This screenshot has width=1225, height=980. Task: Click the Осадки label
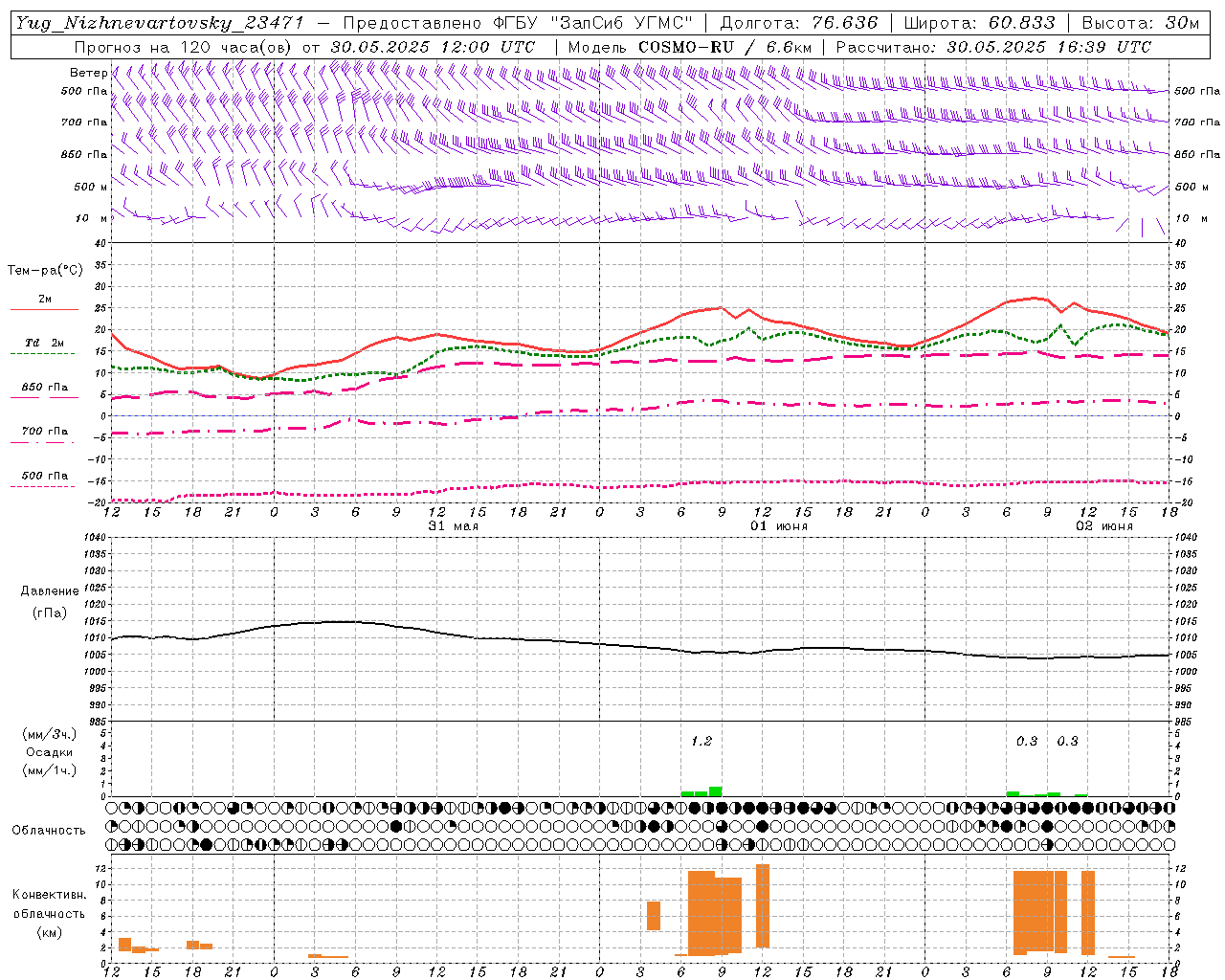50,752
